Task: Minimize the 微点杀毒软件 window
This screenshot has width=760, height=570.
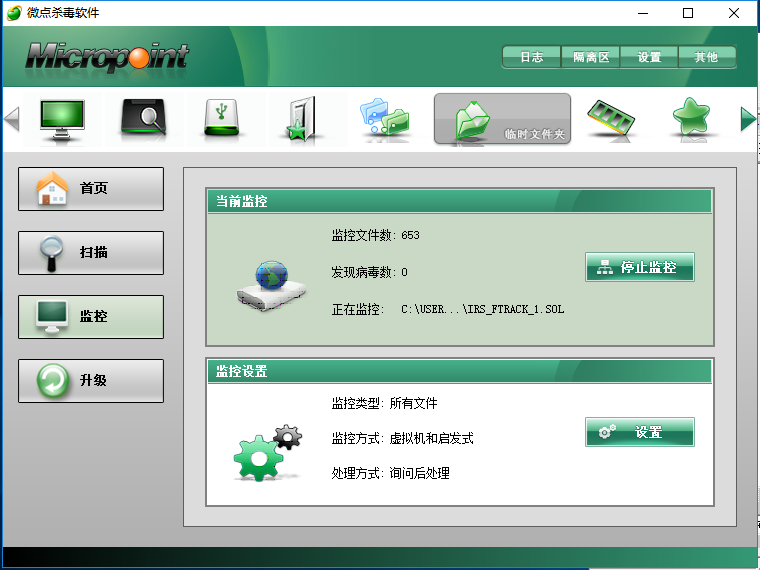Action: pyautogui.click(x=643, y=13)
